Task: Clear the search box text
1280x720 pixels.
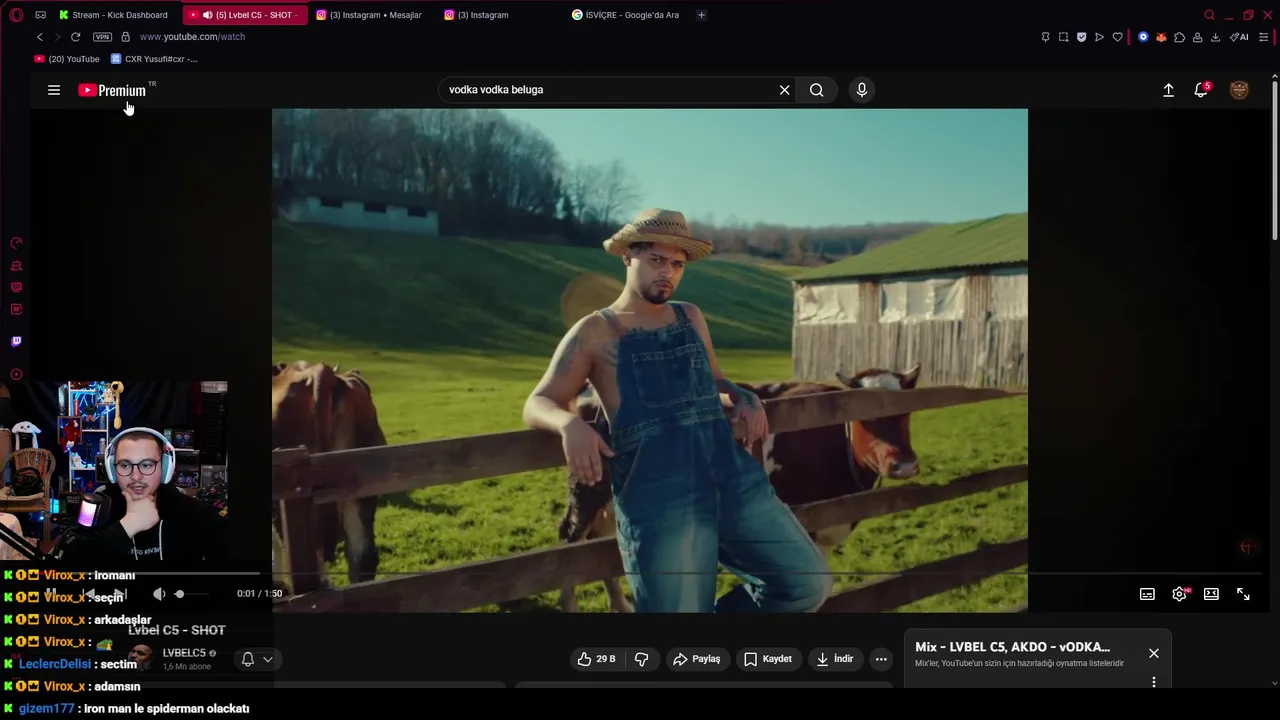Action: tap(785, 90)
